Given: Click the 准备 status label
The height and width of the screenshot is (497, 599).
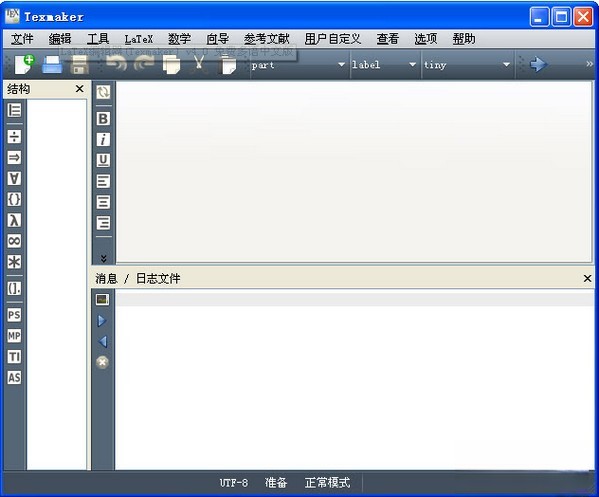Looking at the screenshot, I should pos(276,483).
